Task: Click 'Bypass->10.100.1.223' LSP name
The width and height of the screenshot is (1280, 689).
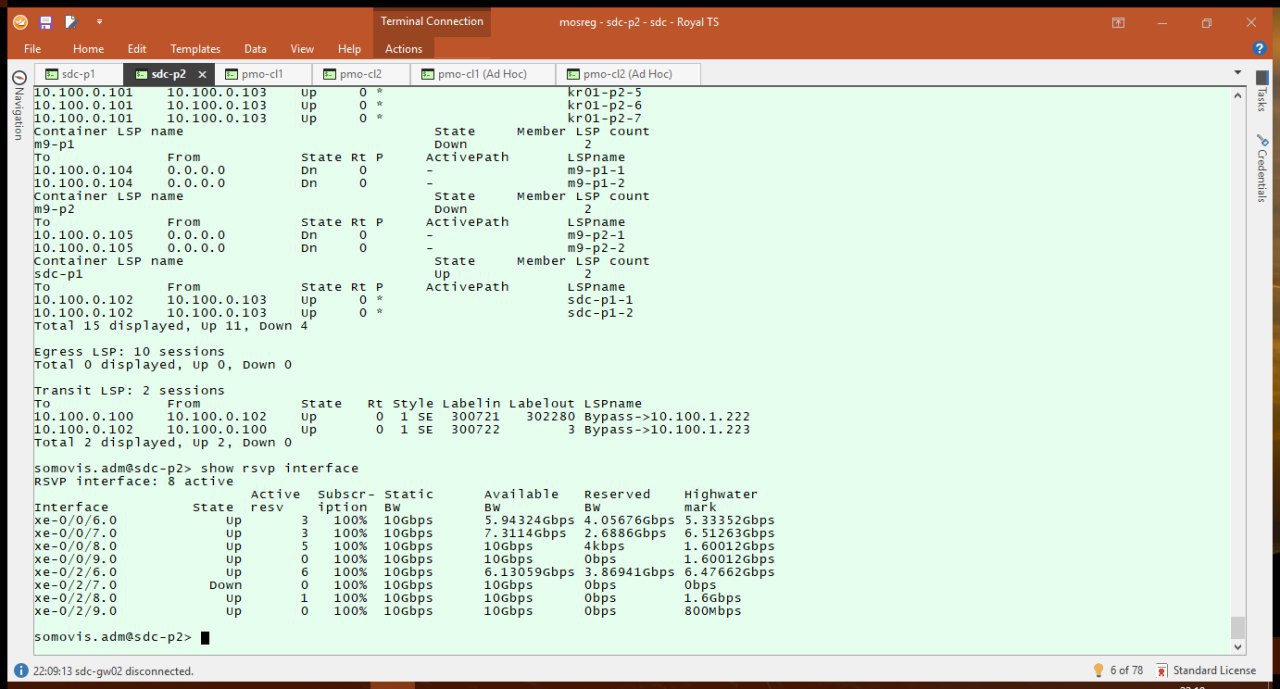Action: [667, 429]
